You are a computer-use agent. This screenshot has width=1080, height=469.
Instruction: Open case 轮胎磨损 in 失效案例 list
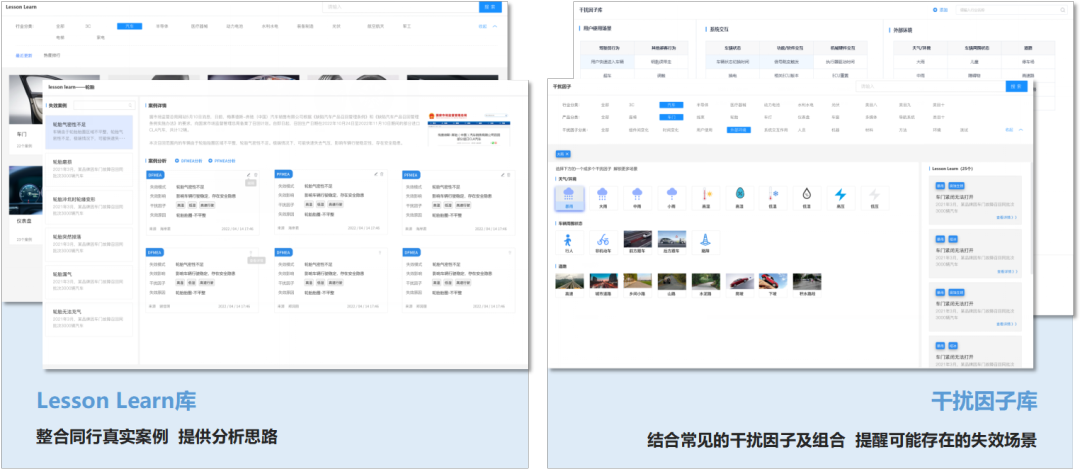[89, 169]
